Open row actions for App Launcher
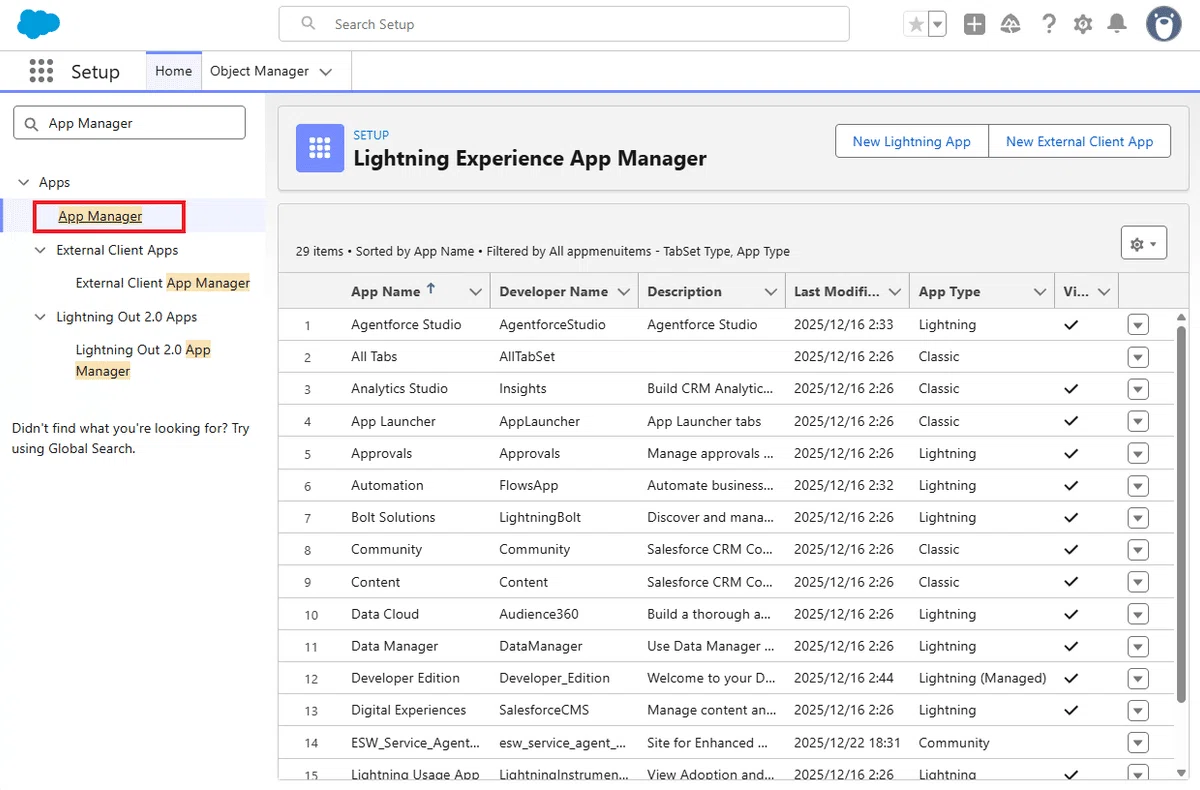The width and height of the screenshot is (1200, 790). (1138, 421)
